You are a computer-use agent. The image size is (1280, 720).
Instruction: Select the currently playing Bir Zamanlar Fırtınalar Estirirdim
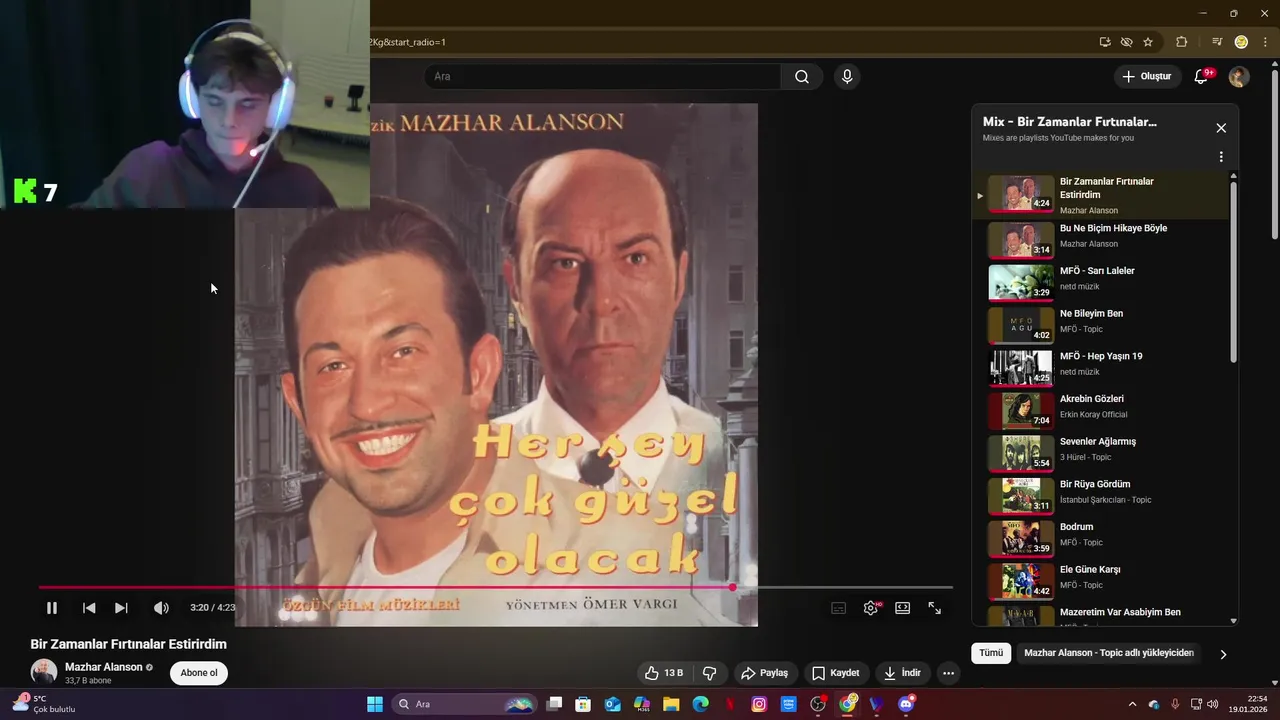tap(1100, 194)
